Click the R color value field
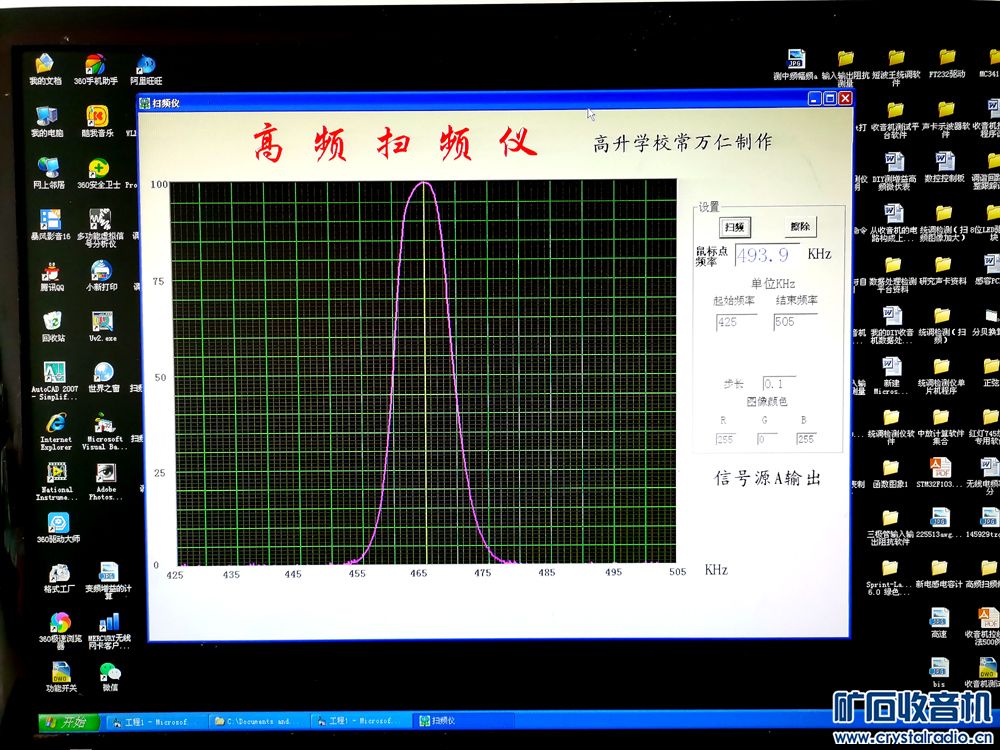 coord(725,439)
